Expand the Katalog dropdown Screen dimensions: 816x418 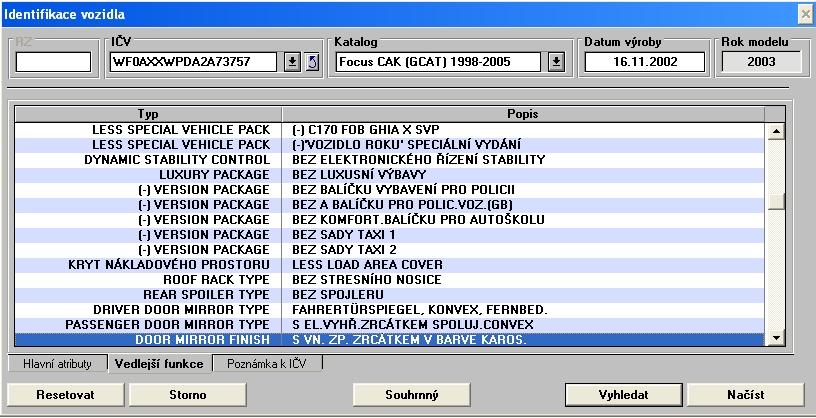[557, 62]
